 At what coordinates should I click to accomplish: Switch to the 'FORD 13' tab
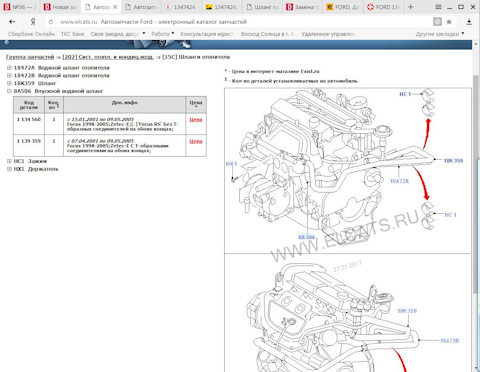coord(383,7)
